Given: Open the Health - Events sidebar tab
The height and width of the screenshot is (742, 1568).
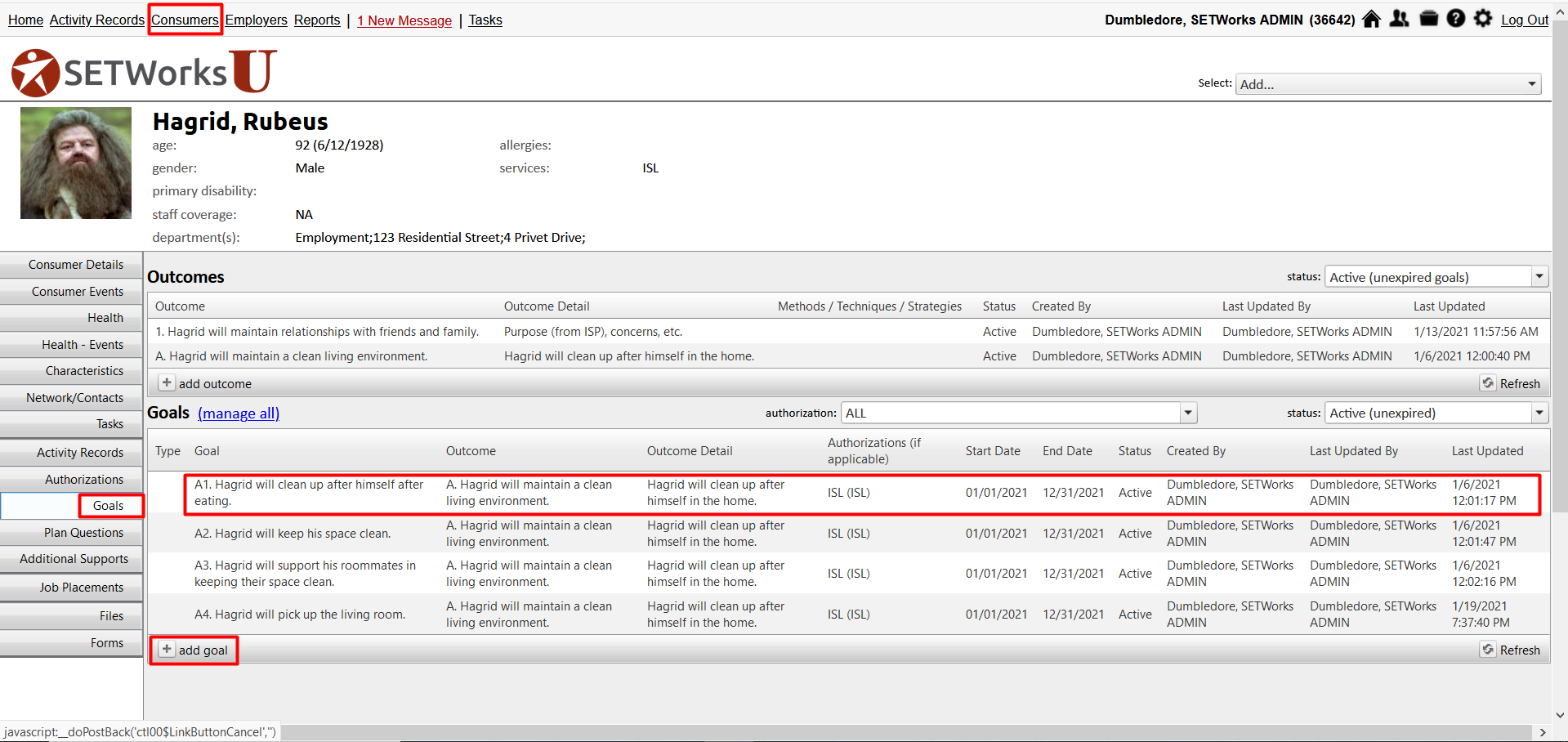Looking at the screenshot, I should tap(71, 345).
